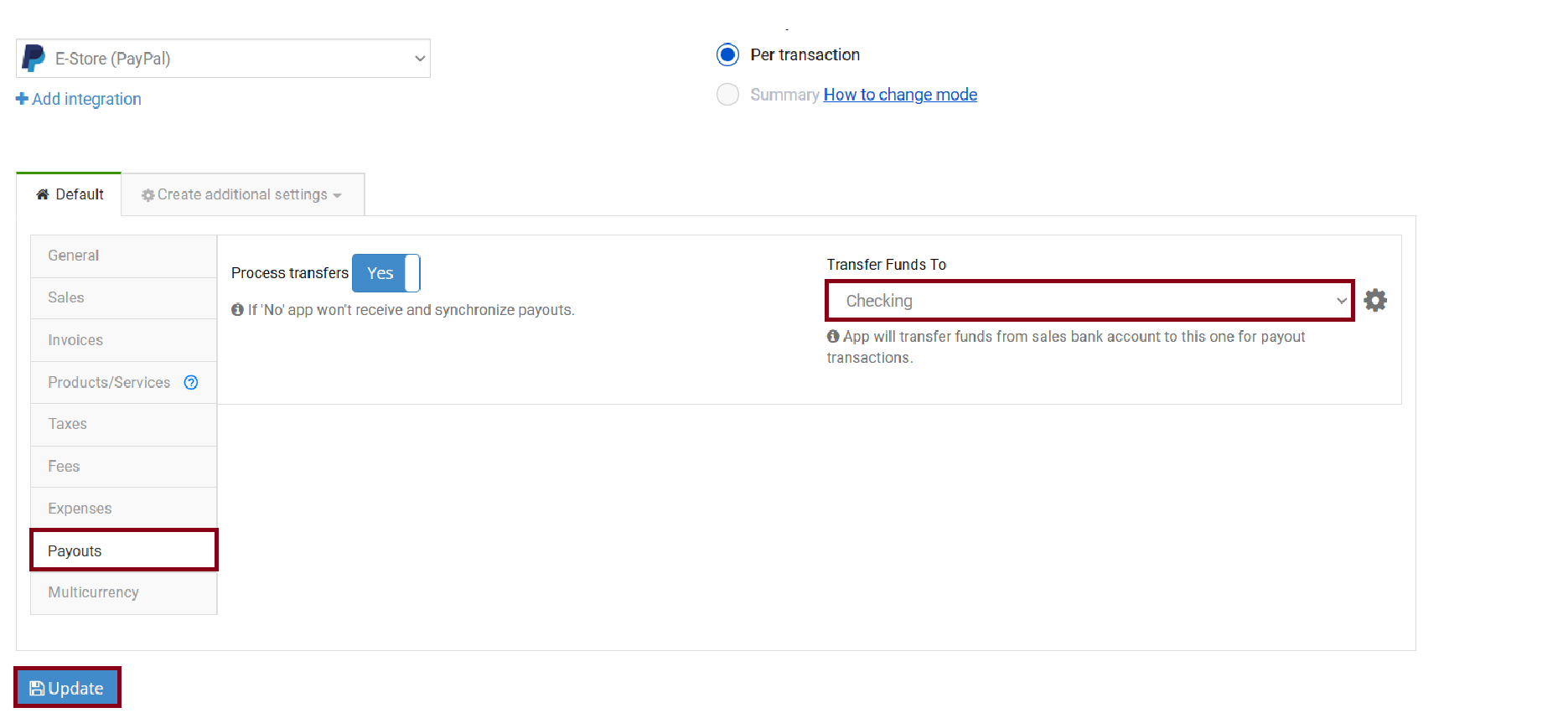The image size is (1568, 713).
Task: Click the Process transfers label
Action: [x=290, y=273]
